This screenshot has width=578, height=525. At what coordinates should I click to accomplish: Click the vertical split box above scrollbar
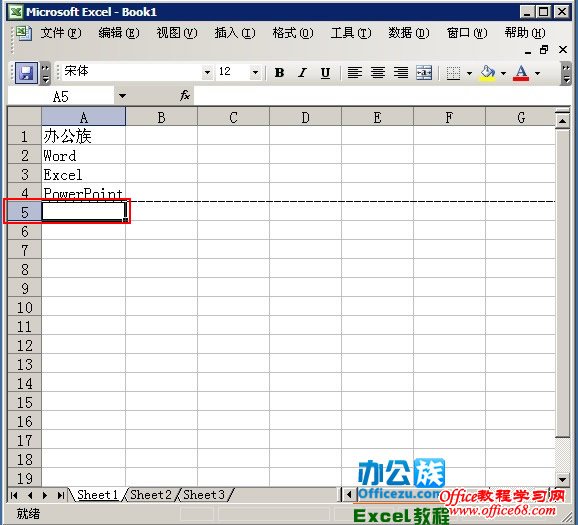pos(563,111)
